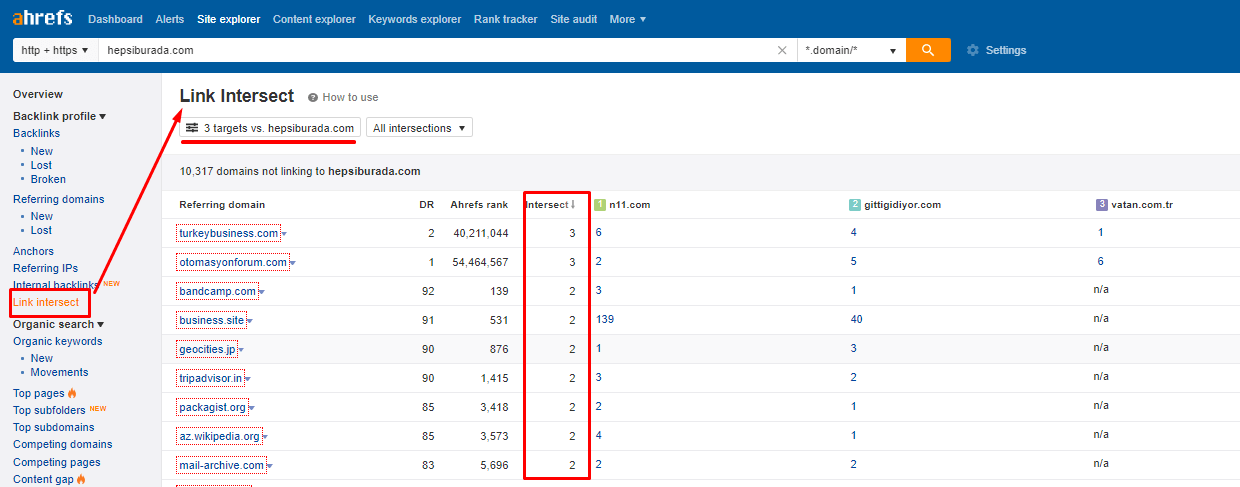The height and width of the screenshot is (487, 1240).
Task: Open dropdown arrow next to turkeybusiness.com
Action: pos(284,234)
